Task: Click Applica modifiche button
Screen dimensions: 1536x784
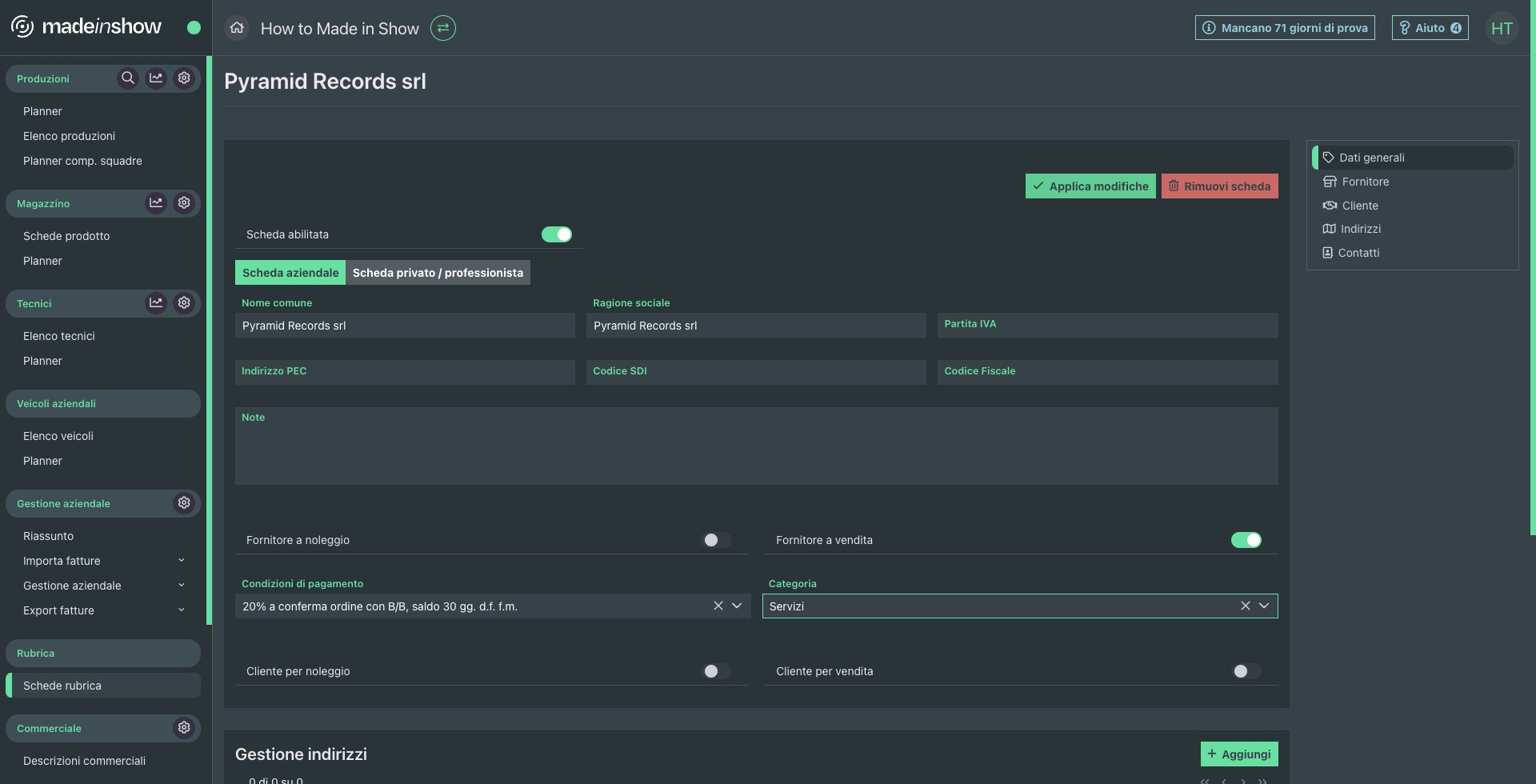Action: [1090, 186]
